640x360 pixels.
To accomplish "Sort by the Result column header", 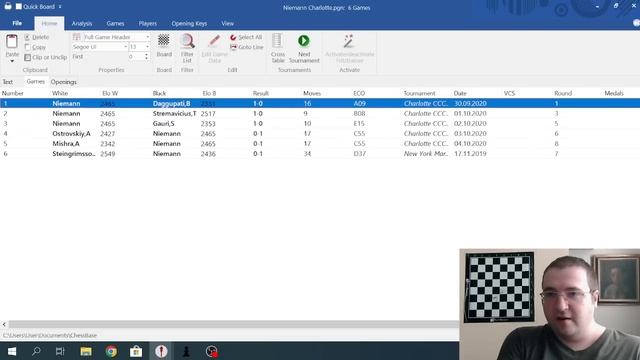I will pos(260,93).
